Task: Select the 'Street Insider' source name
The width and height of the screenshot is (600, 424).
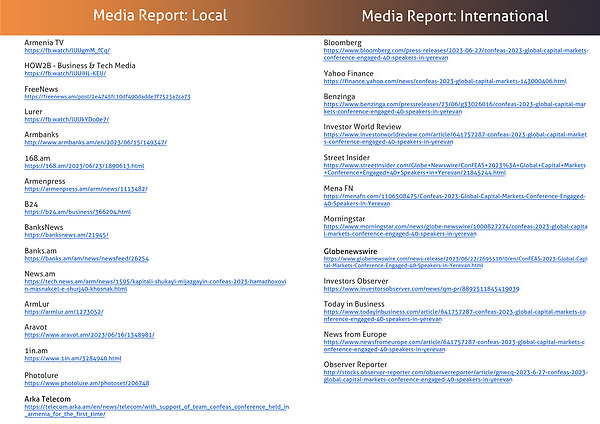Action: coord(347,158)
